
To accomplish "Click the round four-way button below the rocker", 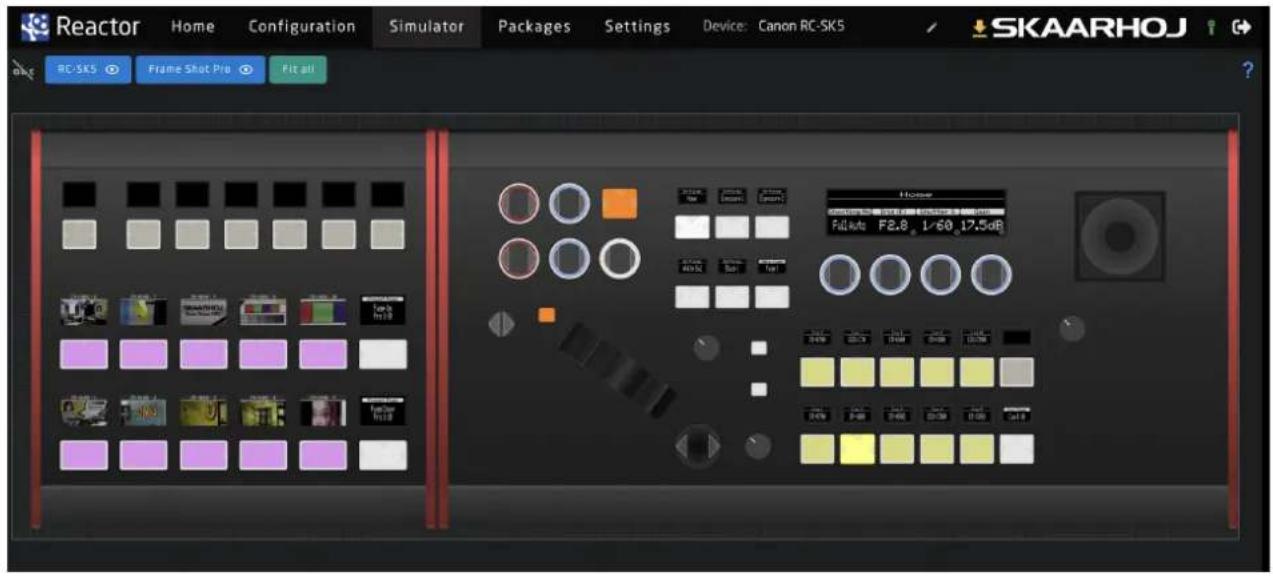I will tap(697, 446).
